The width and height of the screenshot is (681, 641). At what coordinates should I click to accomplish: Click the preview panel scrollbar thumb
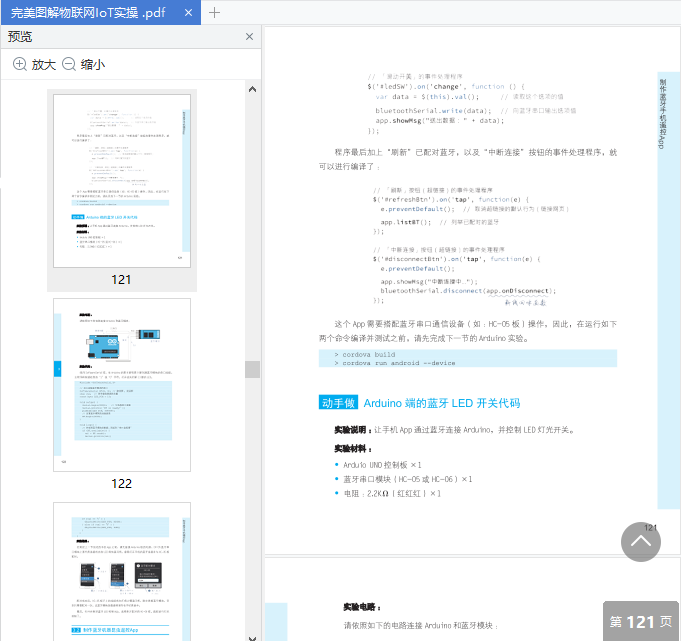click(252, 370)
